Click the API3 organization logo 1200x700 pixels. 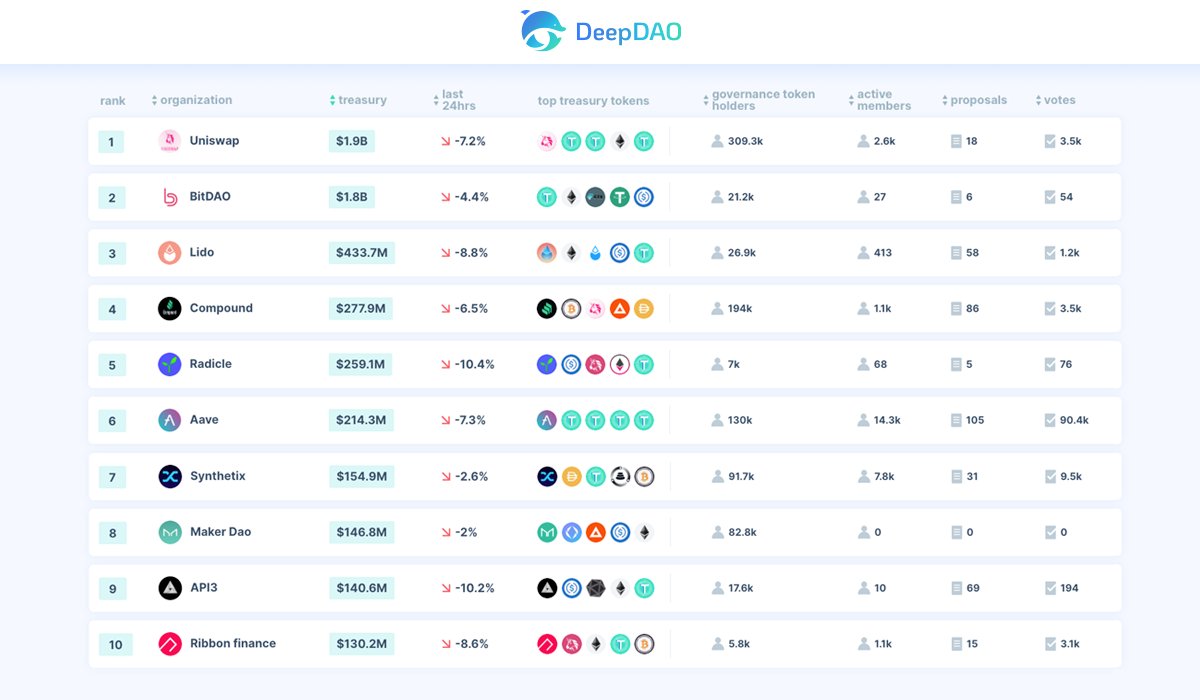click(x=169, y=588)
